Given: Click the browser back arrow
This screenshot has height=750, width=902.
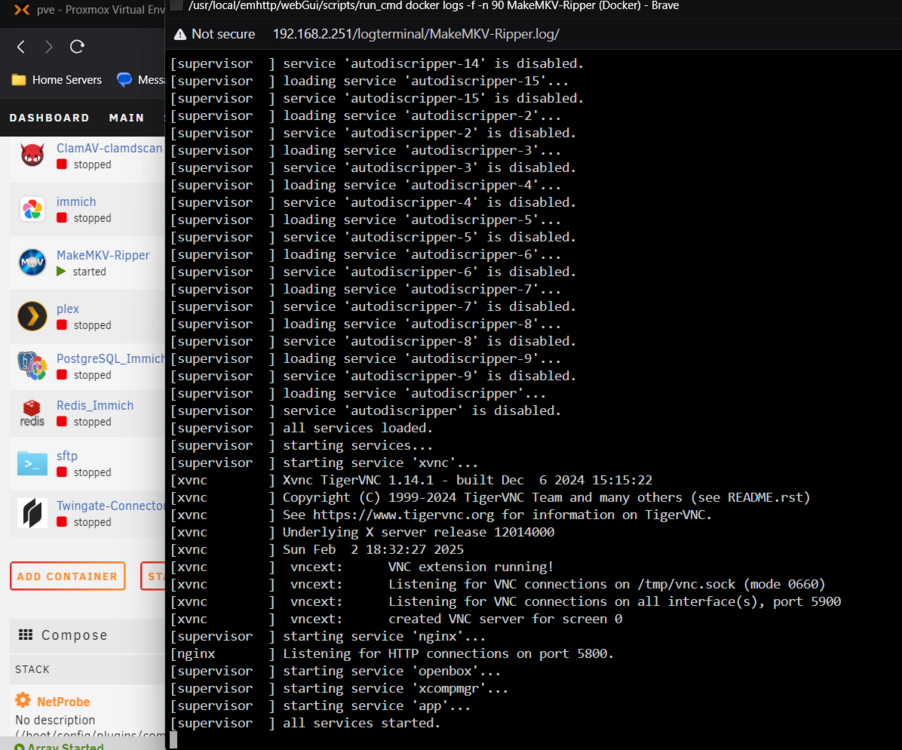Looking at the screenshot, I should coord(21,47).
